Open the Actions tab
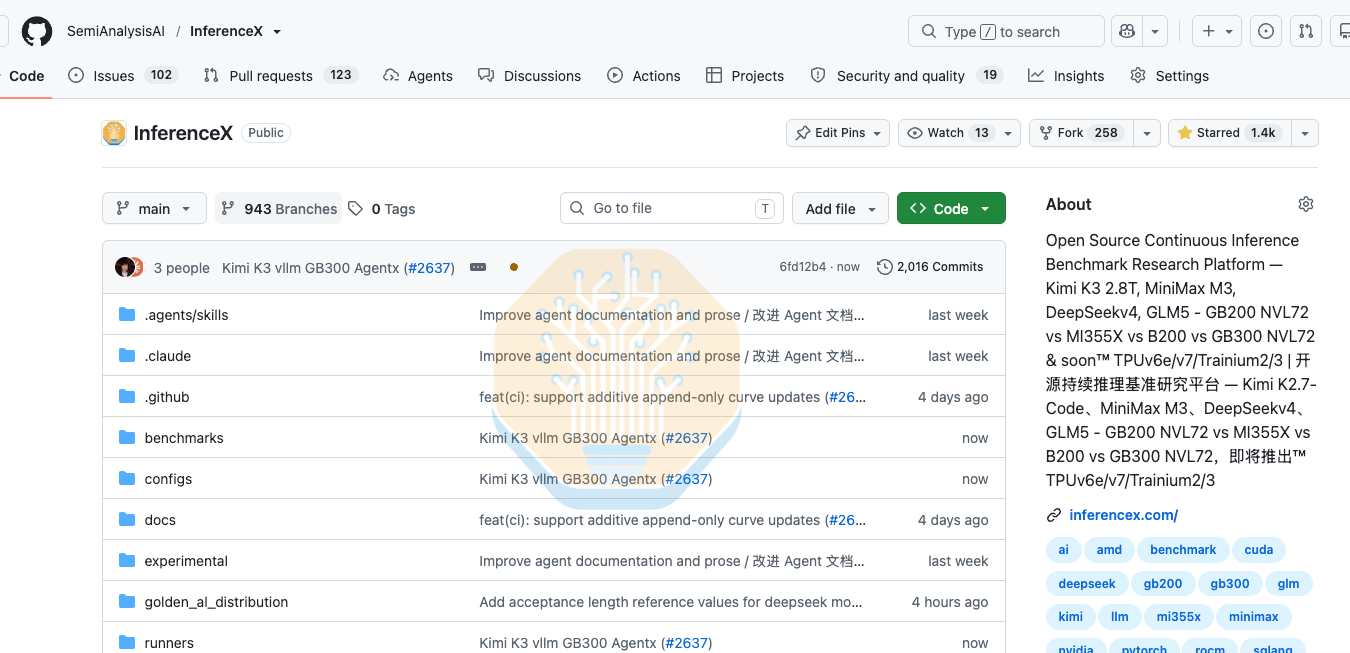The width and height of the screenshot is (1350, 653). [x=644, y=76]
